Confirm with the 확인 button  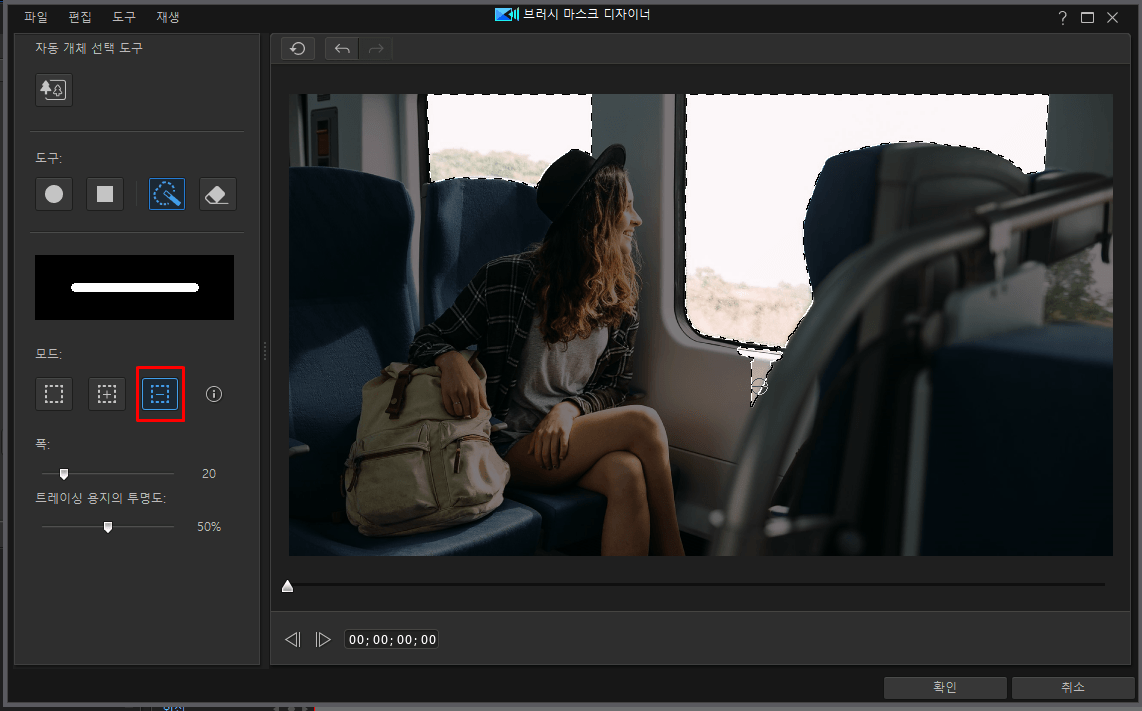point(945,687)
